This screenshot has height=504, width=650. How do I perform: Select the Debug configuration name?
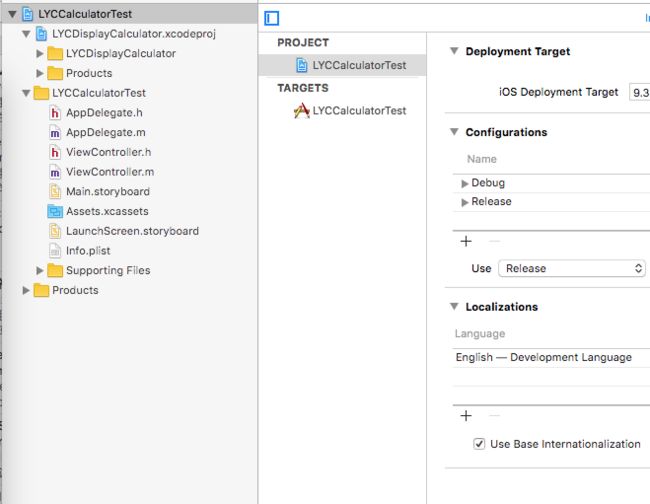488,183
